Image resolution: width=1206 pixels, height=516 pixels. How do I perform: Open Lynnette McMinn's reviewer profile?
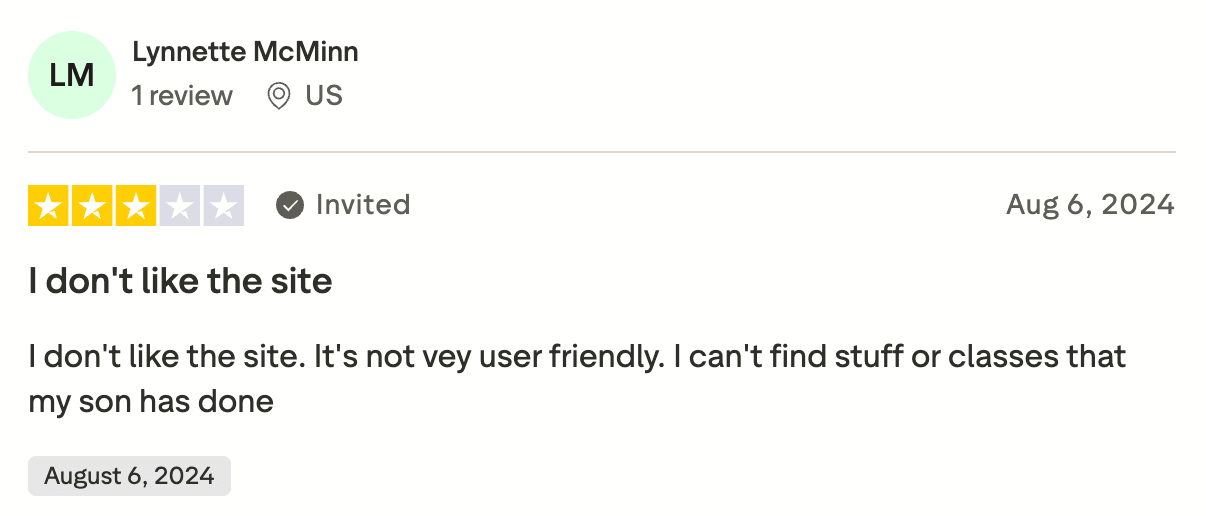[x=245, y=52]
